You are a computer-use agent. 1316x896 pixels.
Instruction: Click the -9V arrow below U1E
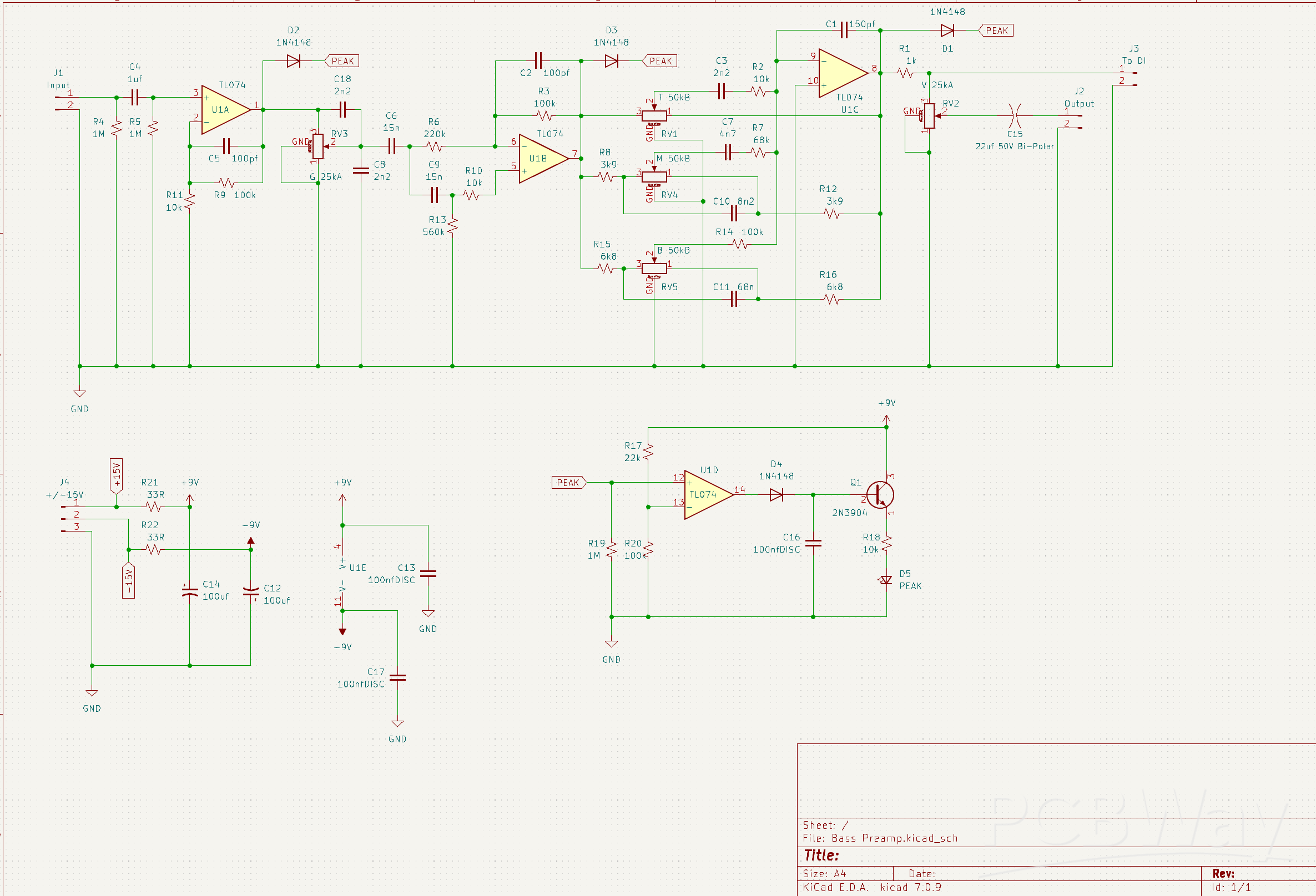click(342, 632)
